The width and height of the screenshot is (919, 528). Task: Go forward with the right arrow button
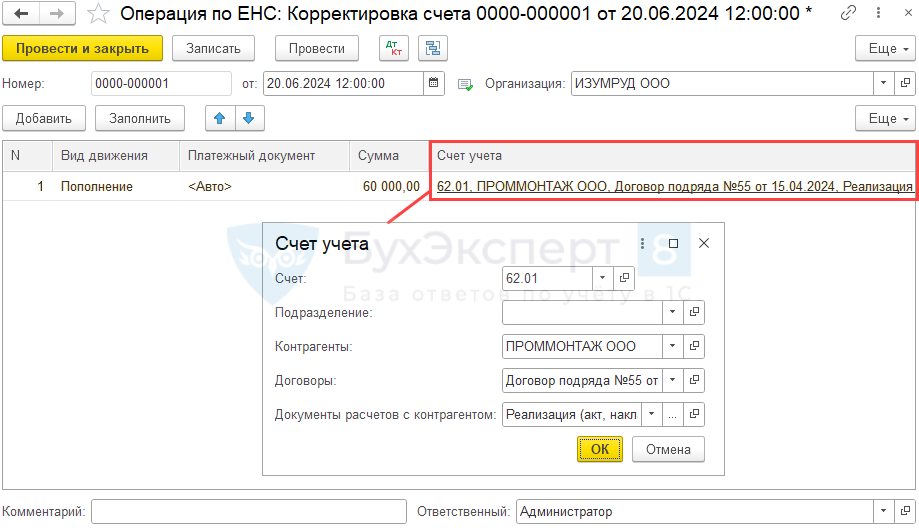pos(57,13)
